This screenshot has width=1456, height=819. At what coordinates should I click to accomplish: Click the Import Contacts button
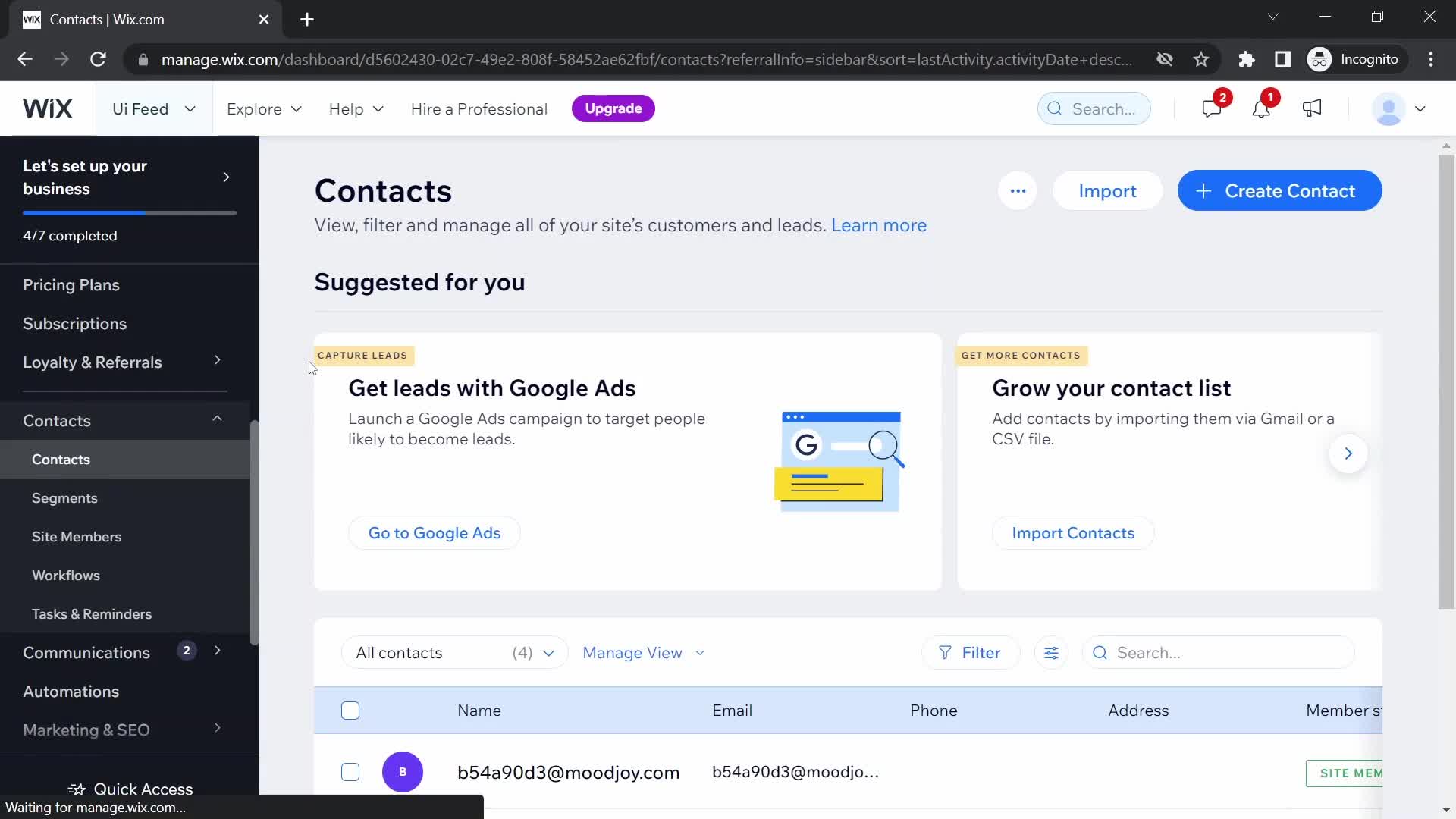point(1073,533)
